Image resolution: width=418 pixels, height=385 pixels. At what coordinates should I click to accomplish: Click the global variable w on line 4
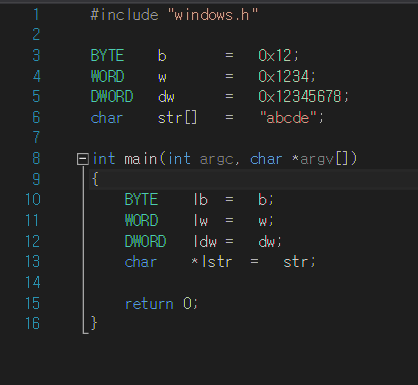point(162,78)
